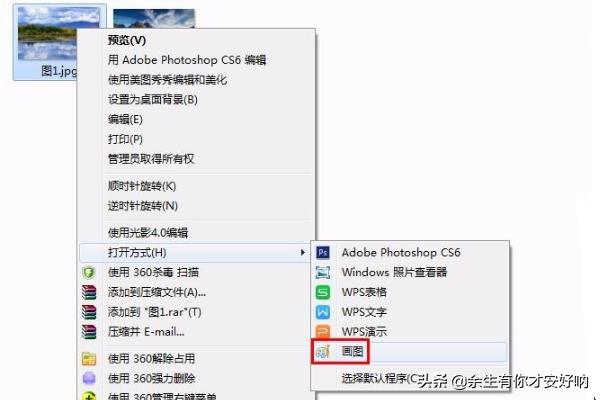600x400 pixels.
Task: Select 逆时针旋转(N) option
Action: 143,206
